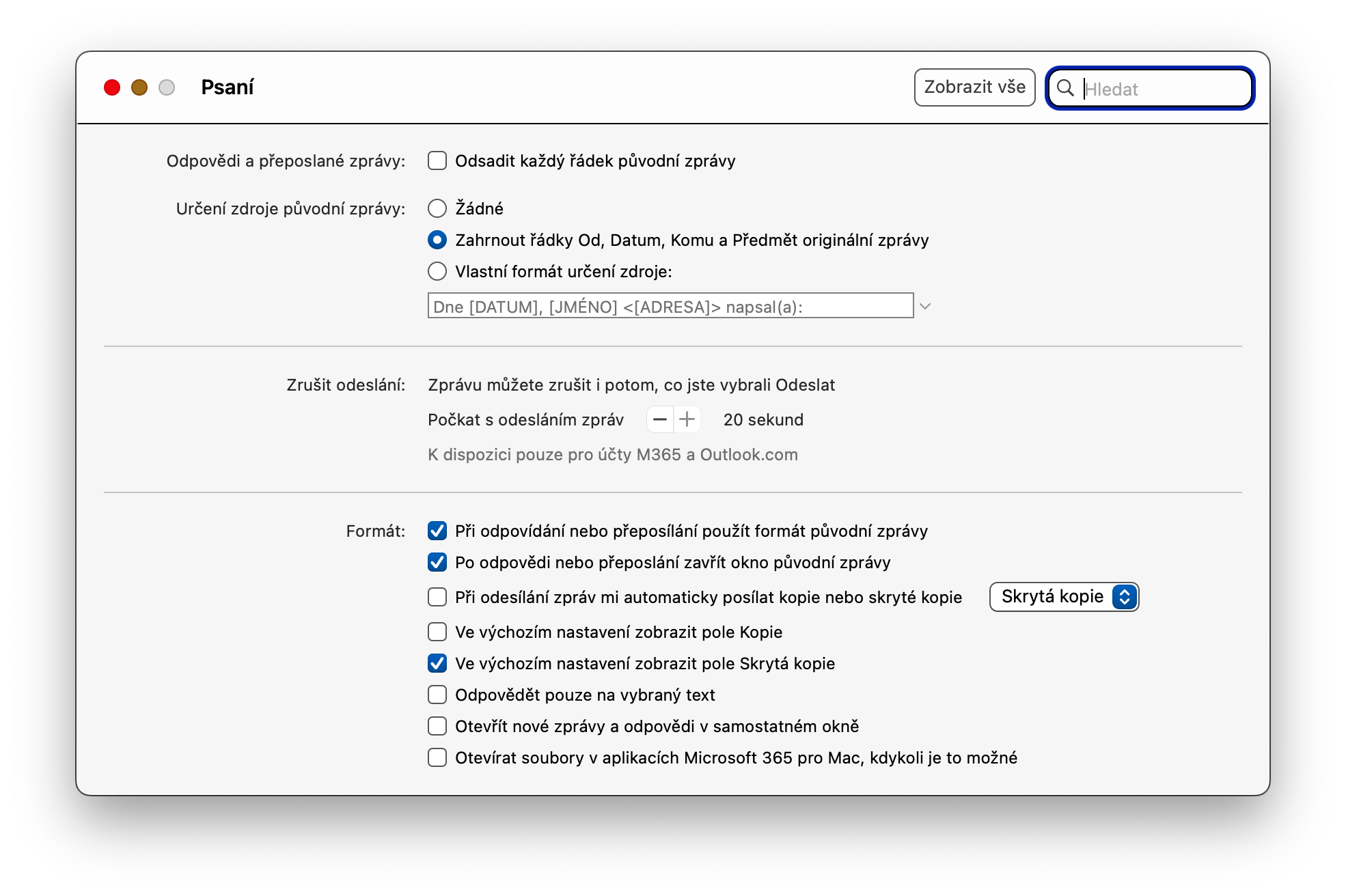Select Vlastní formát určení zdroje radio
1346x896 pixels.
pyautogui.click(x=437, y=272)
